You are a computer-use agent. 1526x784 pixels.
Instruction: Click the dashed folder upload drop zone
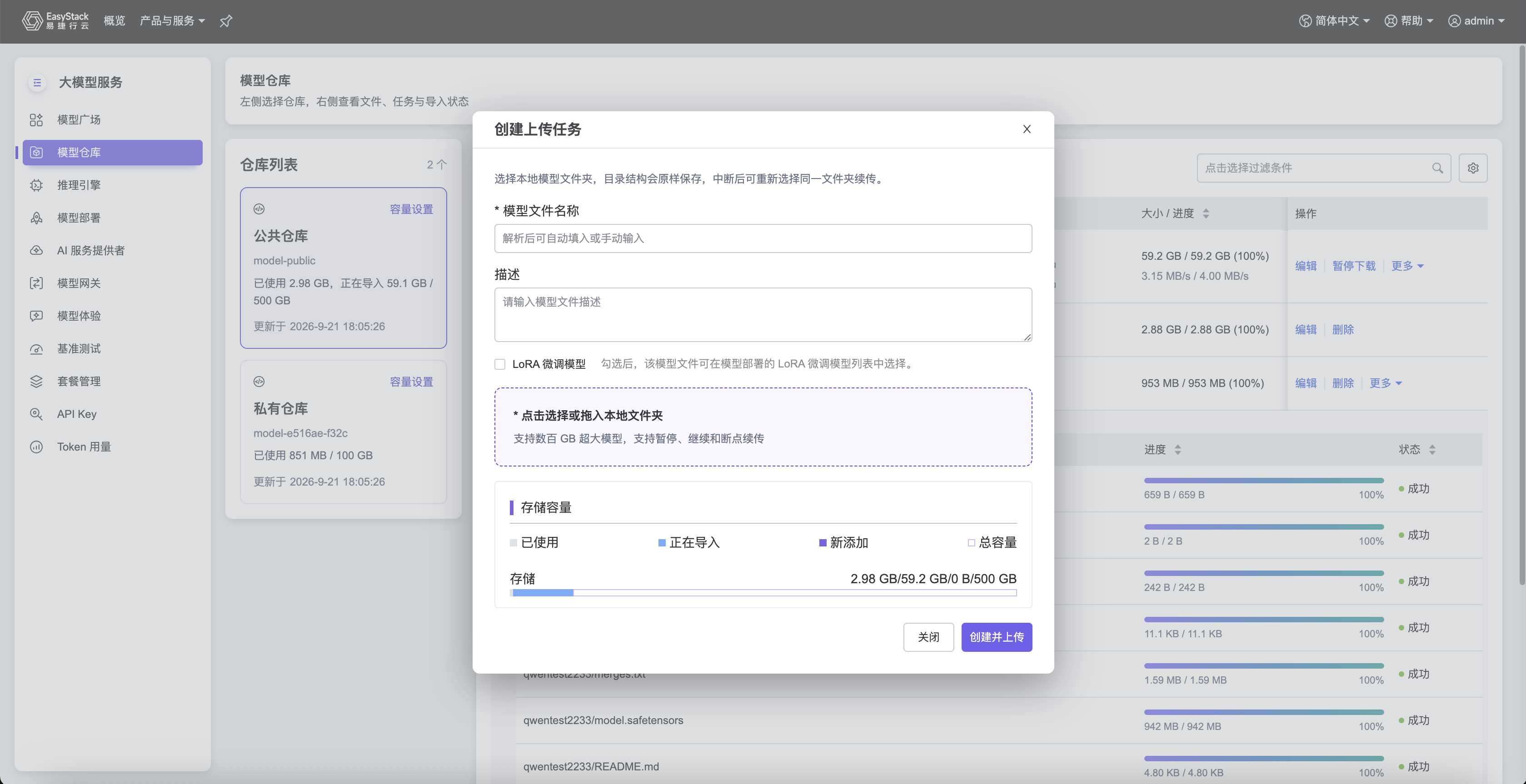(x=763, y=427)
